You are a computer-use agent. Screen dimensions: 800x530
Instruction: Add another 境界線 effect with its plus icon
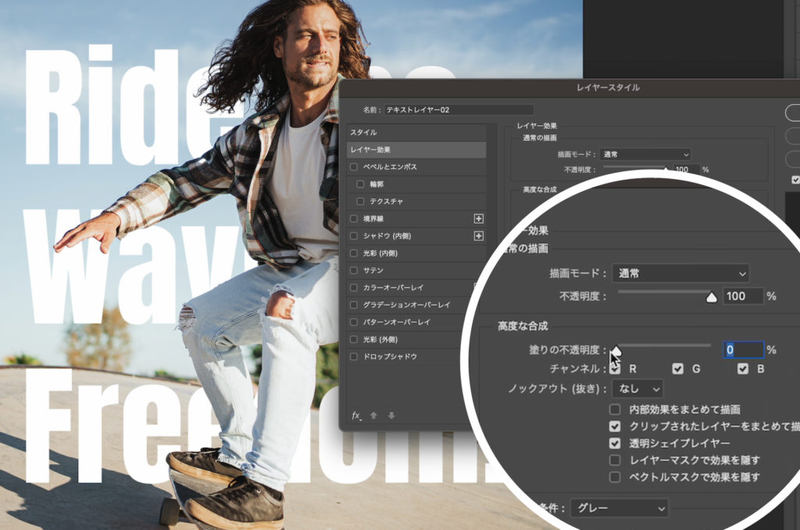(479, 219)
